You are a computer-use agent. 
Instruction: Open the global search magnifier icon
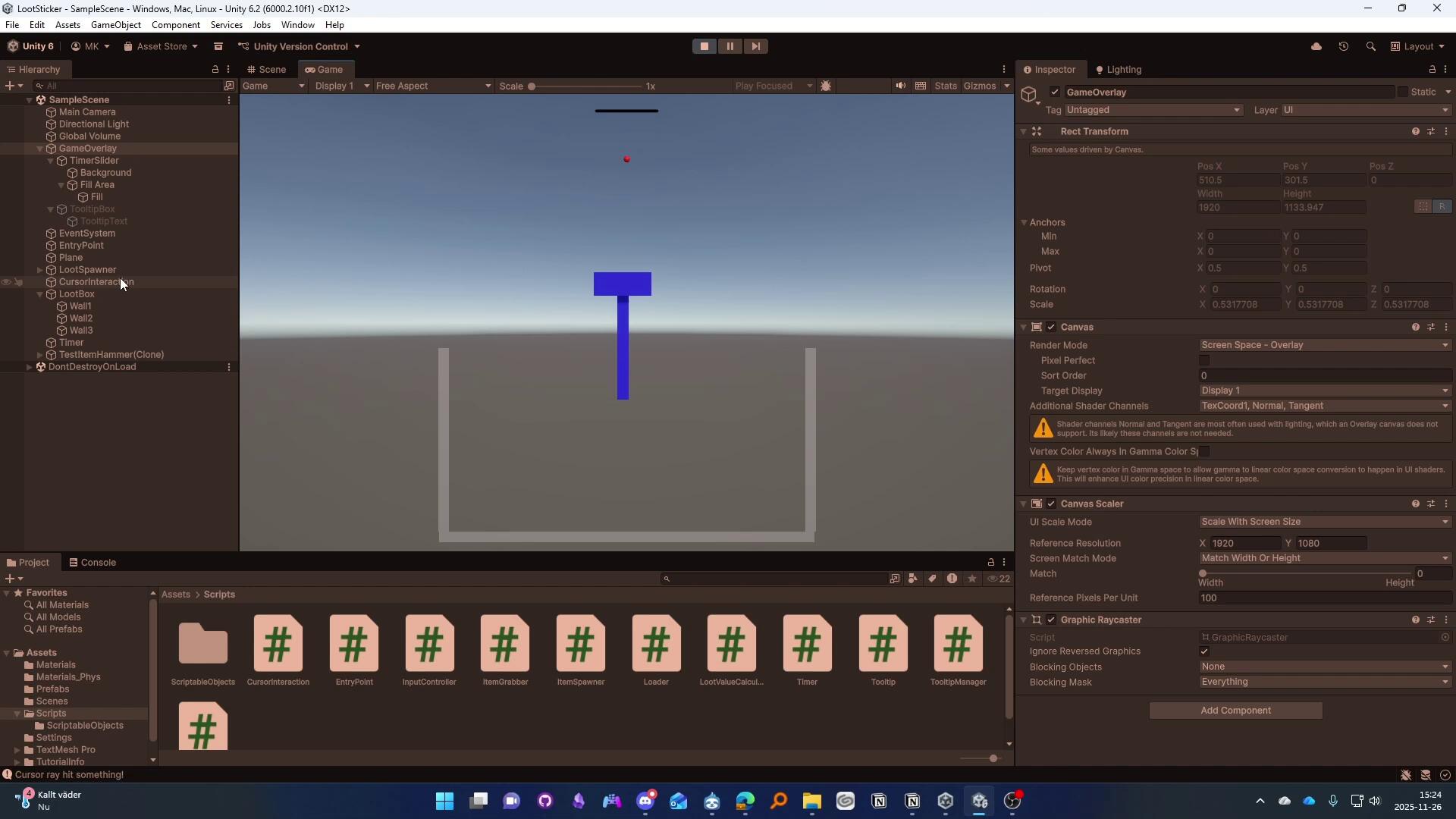(1370, 46)
